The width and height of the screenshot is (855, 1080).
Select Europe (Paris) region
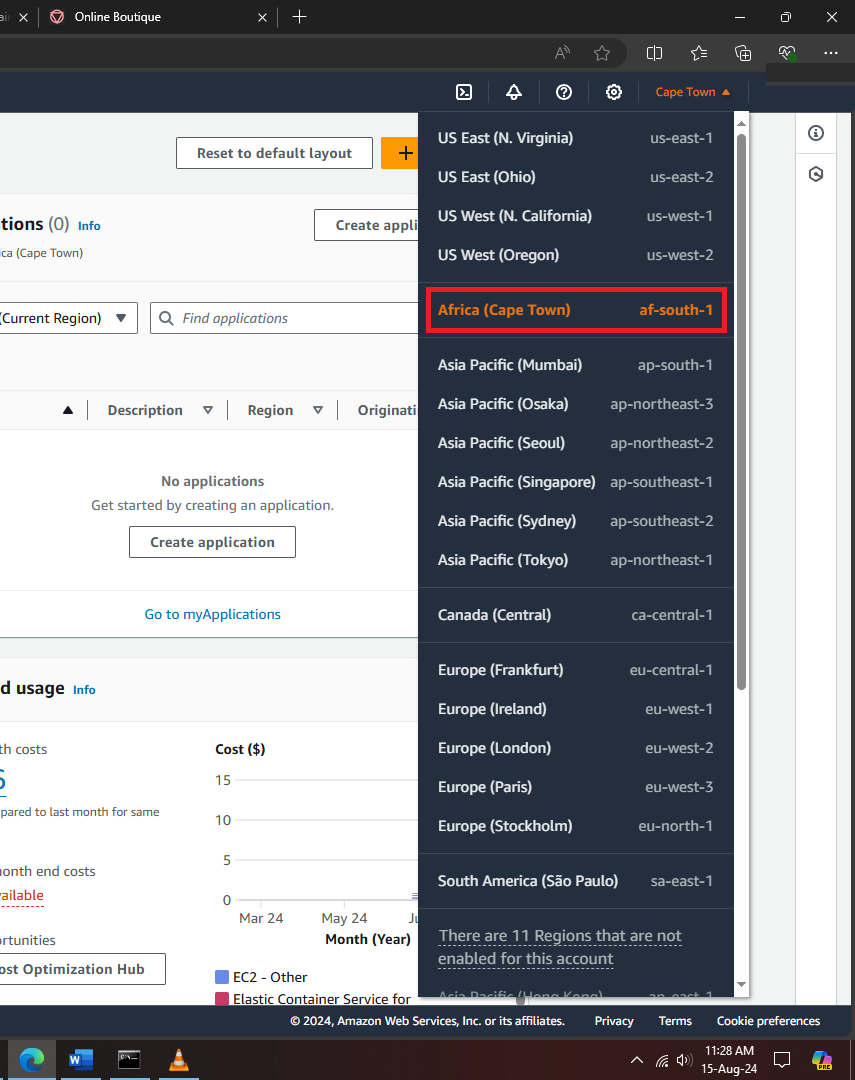pyautogui.click(x=575, y=787)
